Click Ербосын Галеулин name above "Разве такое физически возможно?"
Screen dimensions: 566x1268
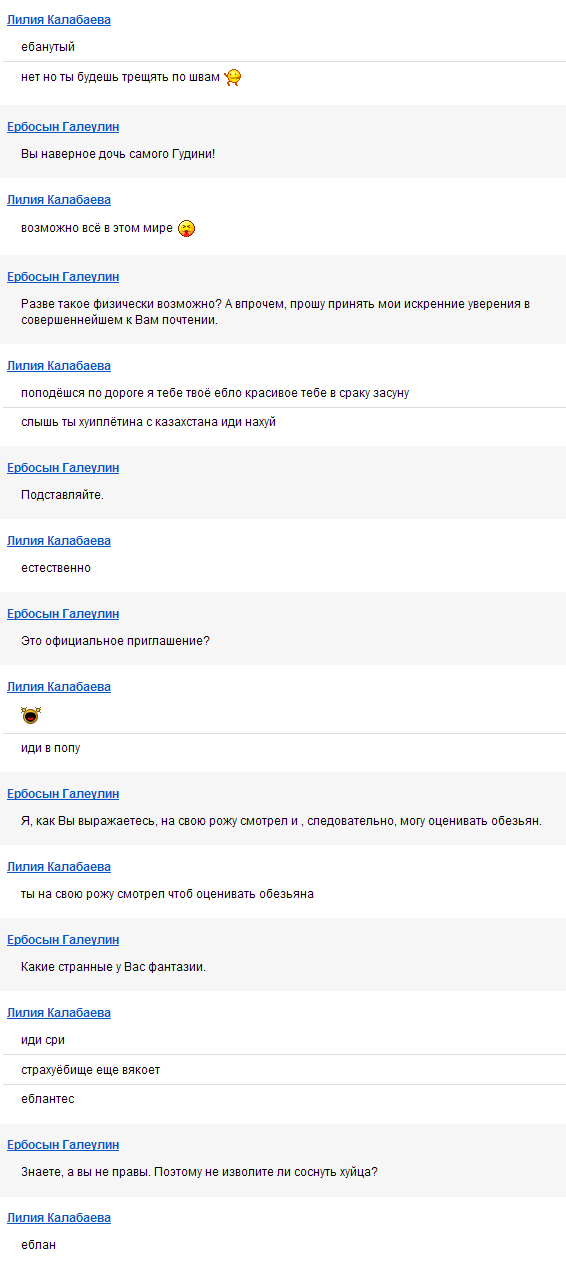(63, 277)
